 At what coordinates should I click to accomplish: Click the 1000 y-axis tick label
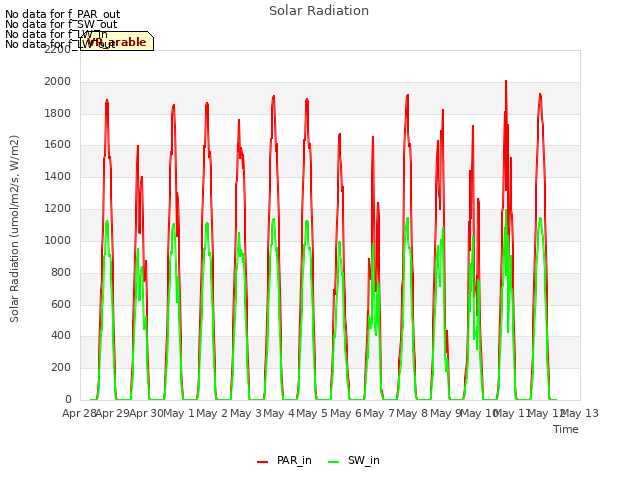coord(58,240)
